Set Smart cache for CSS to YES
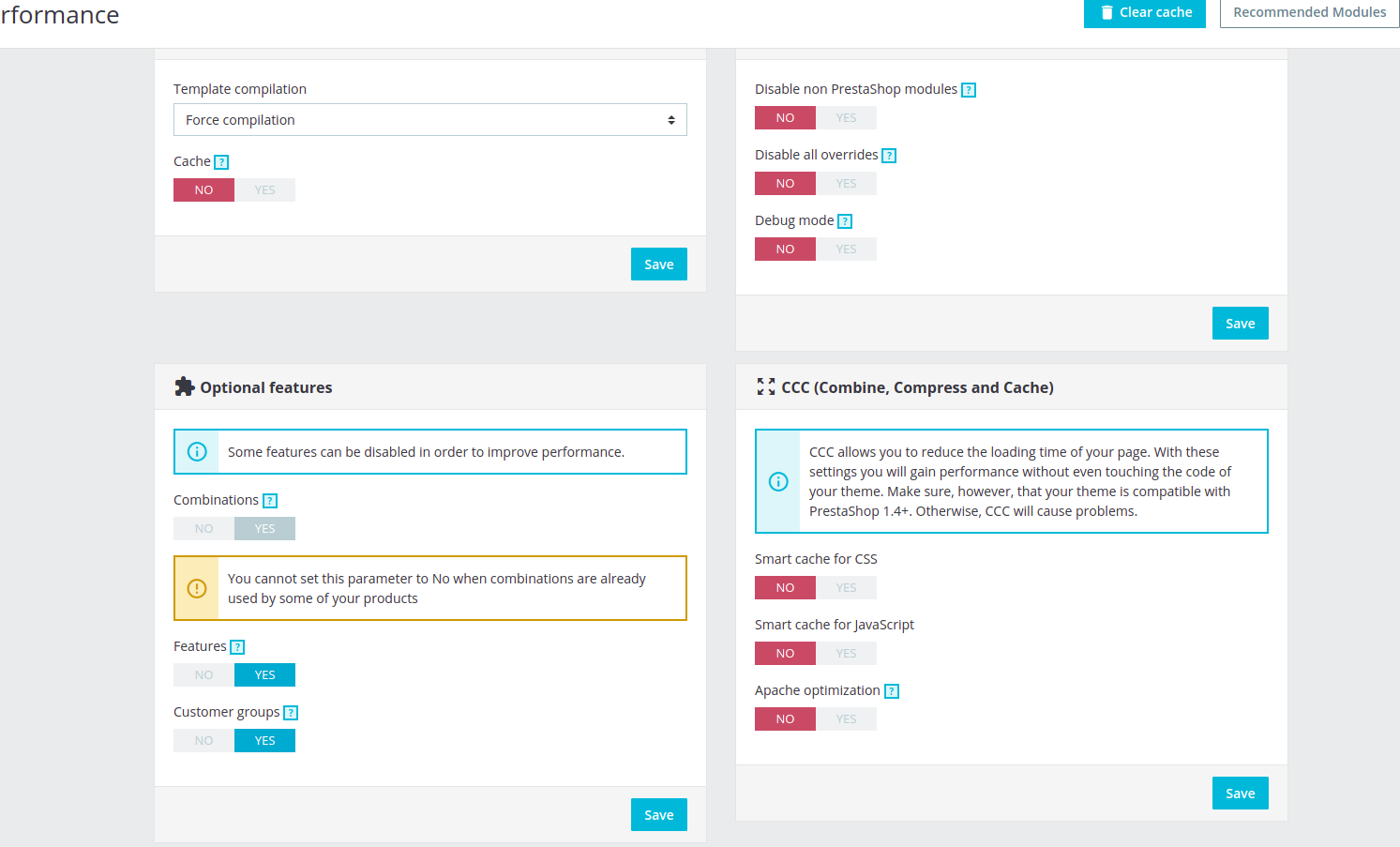Viewport: 1400px width, 847px height. [x=847, y=588]
